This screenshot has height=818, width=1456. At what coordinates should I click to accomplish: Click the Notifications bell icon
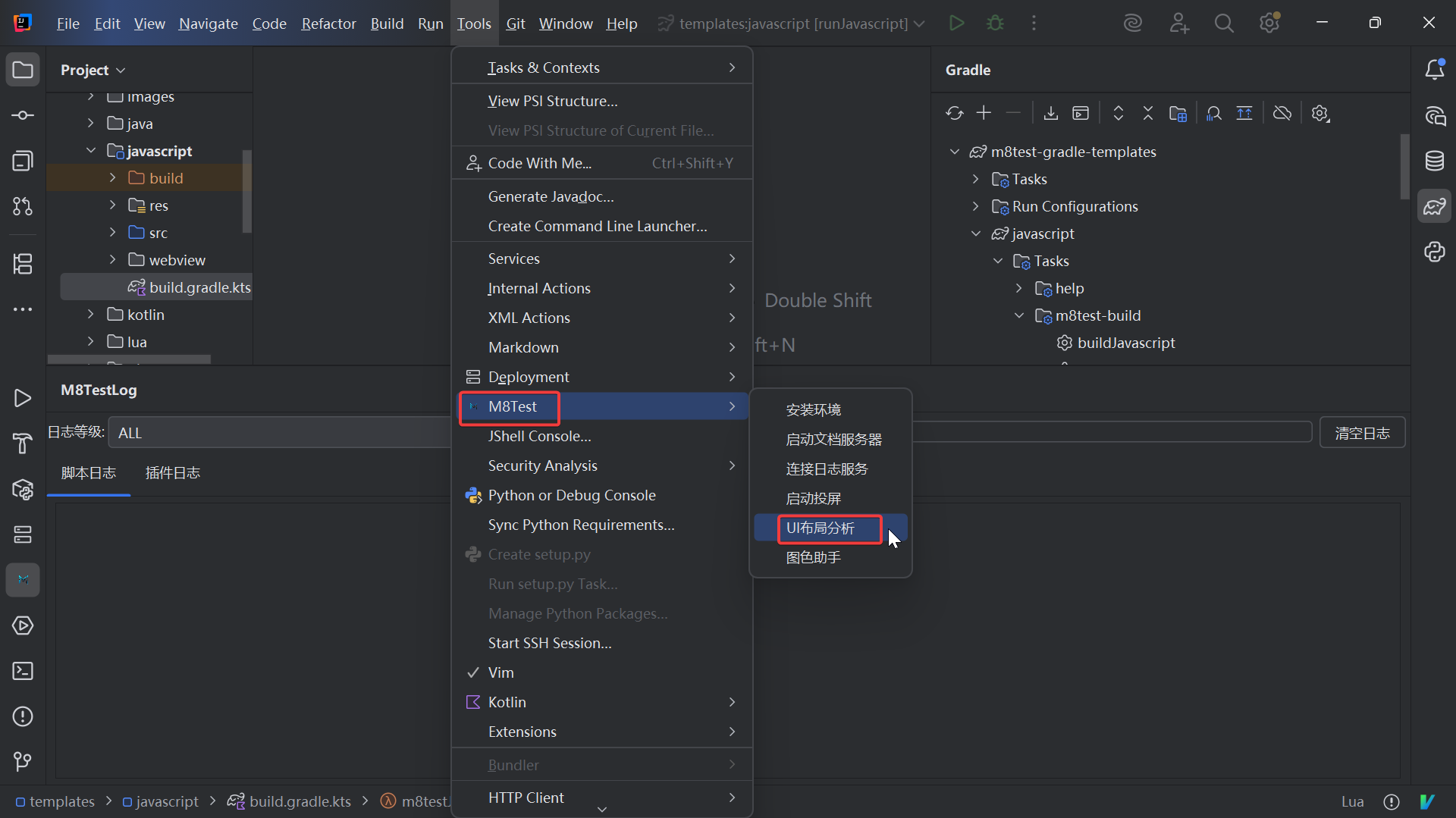pyautogui.click(x=1434, y=70)
